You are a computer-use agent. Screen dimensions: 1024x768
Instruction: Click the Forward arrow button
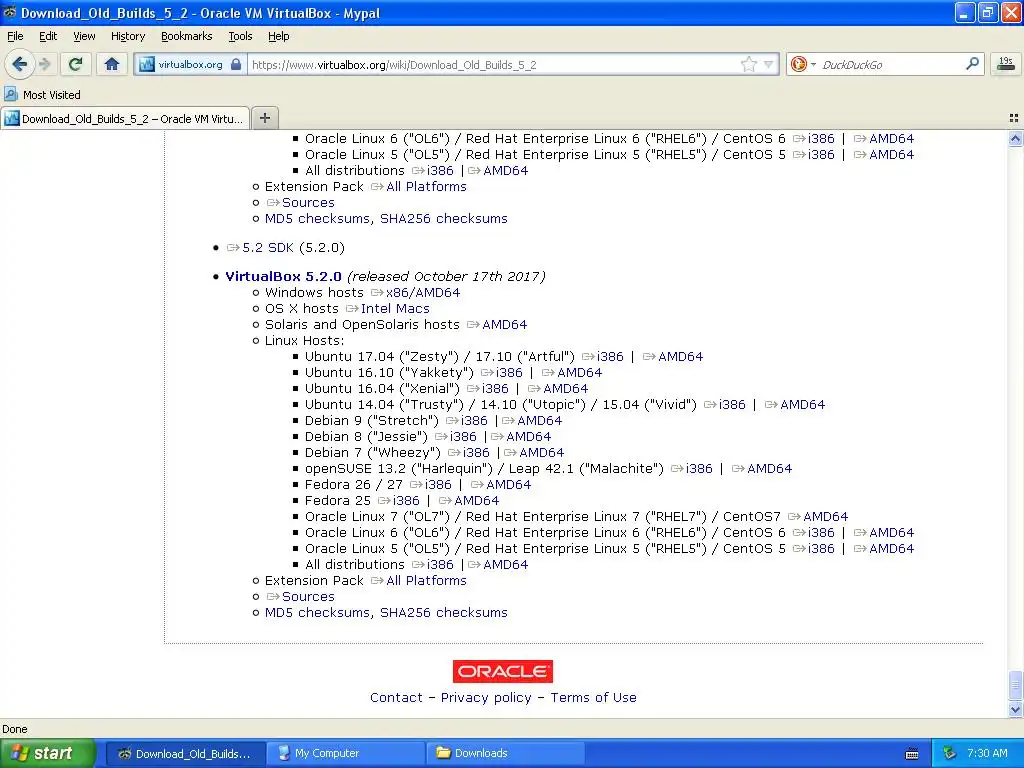[x=44, y=64]
